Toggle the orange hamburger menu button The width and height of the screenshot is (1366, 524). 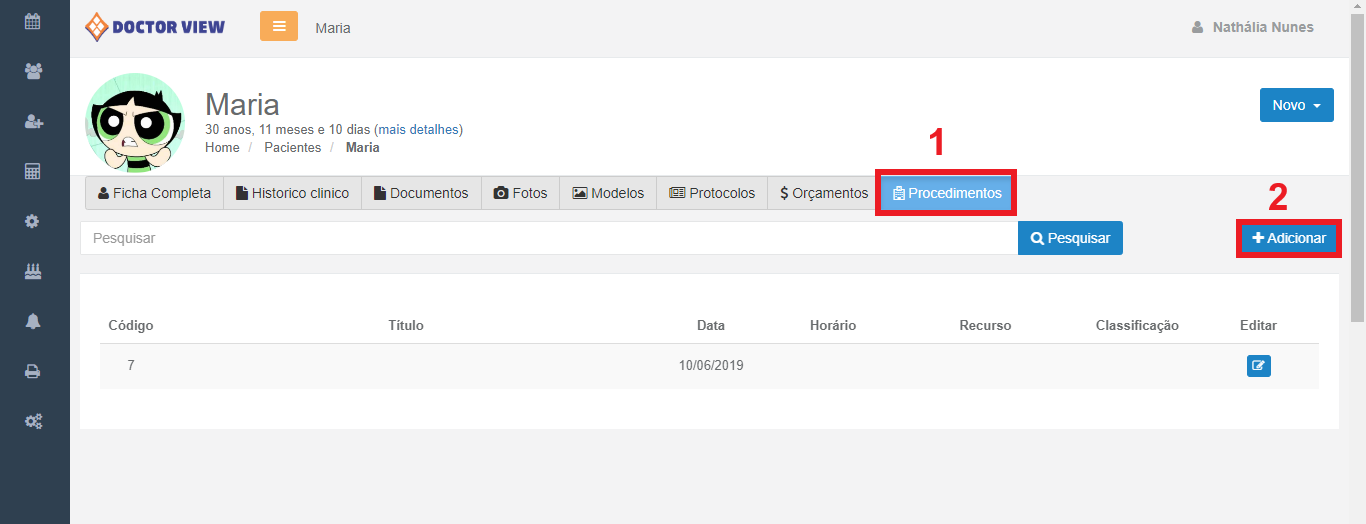(x=279, y=26)
